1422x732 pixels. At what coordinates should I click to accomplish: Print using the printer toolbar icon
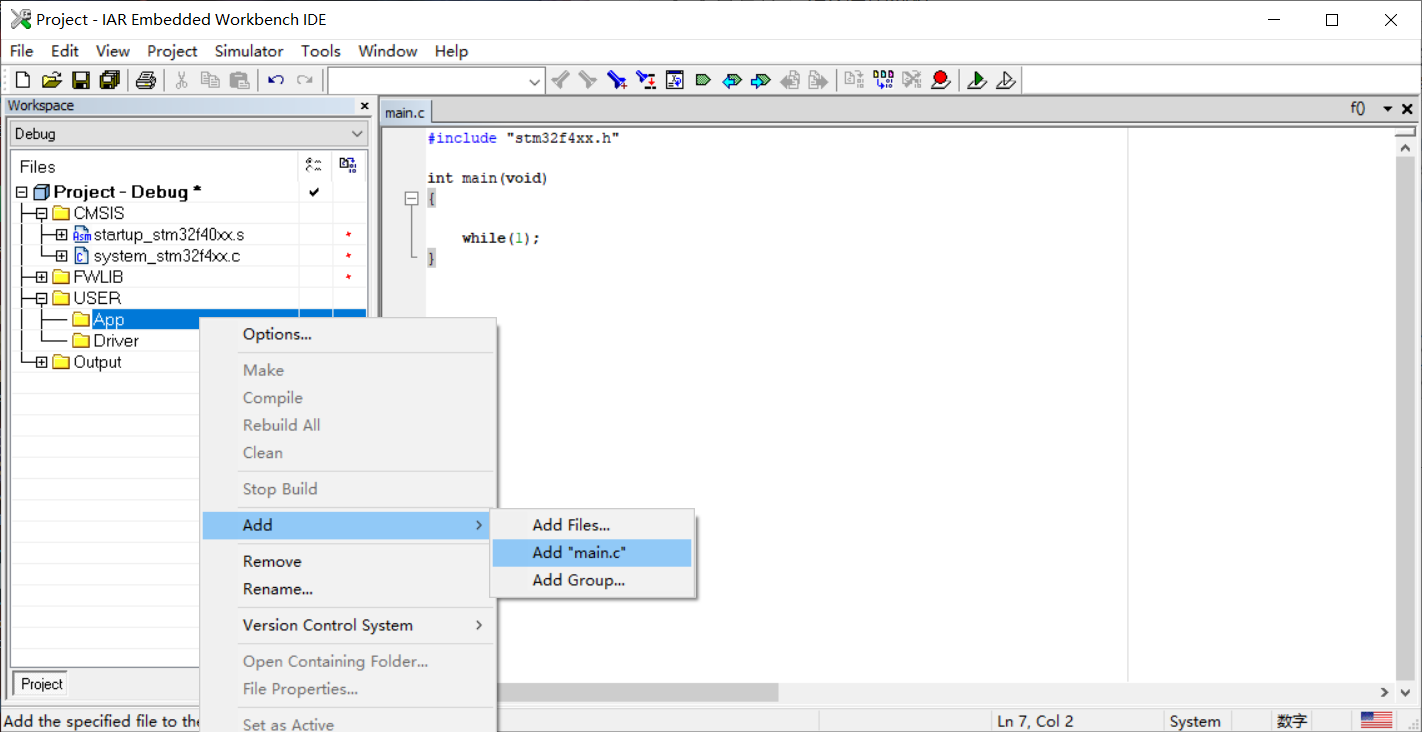[x=146, y=80]
